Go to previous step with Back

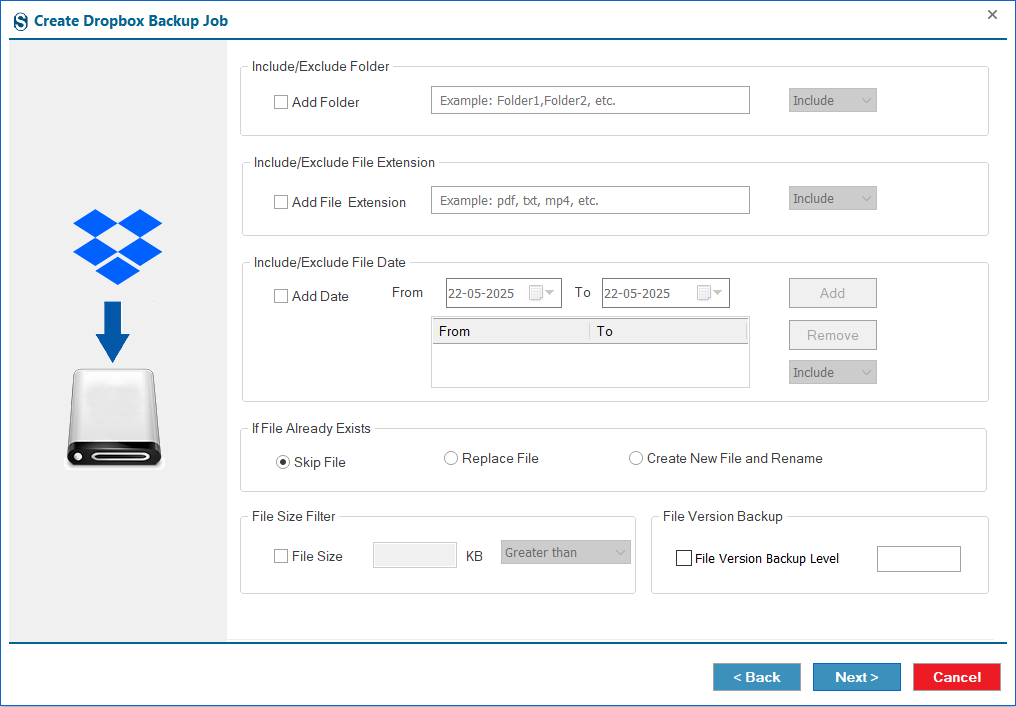tap(757, 677)
